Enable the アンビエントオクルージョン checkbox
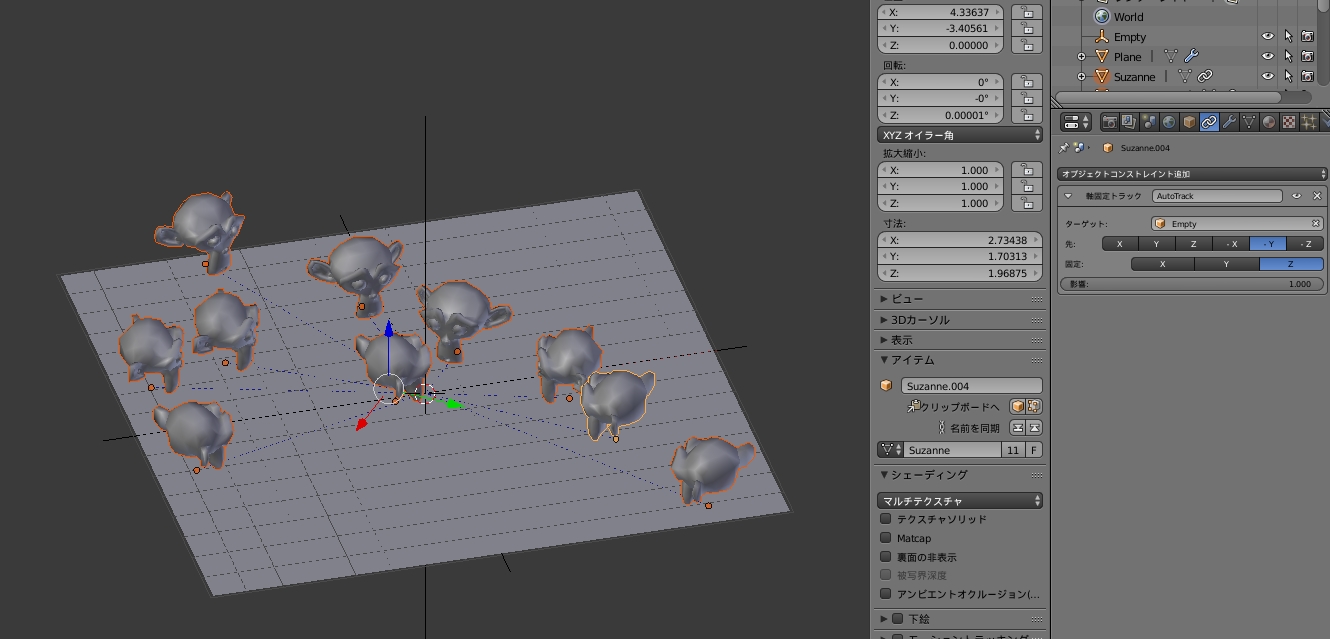1330x639 pixels. pyautogui.click(x=885, y=594)
